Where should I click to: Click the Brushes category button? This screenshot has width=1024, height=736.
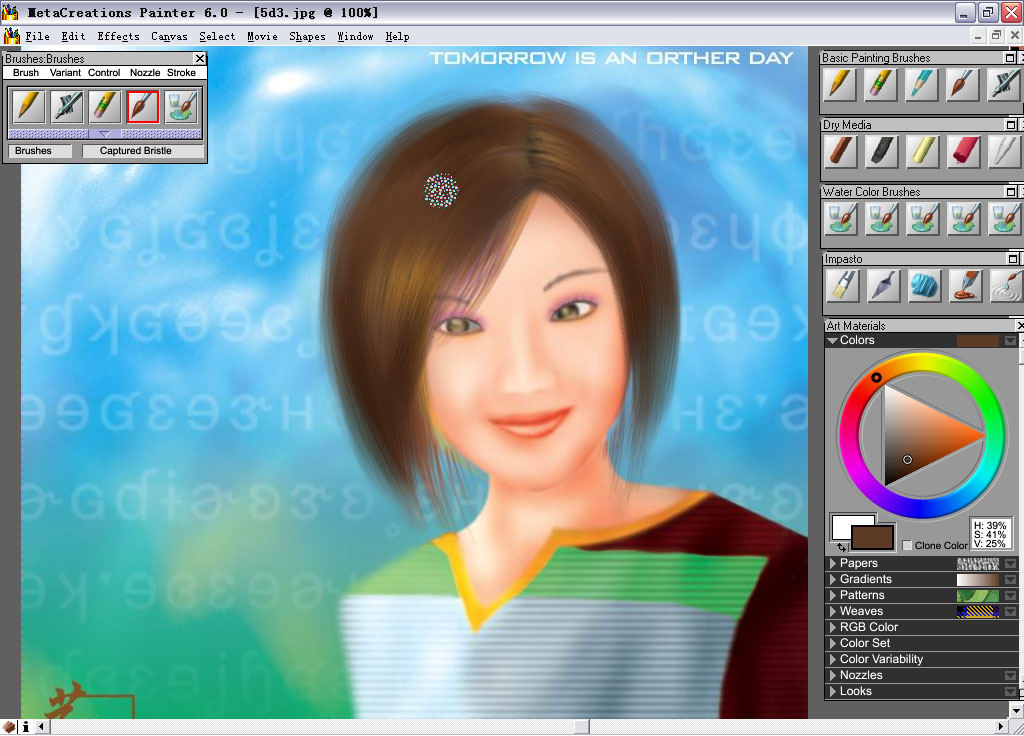(x=39, y=151)
